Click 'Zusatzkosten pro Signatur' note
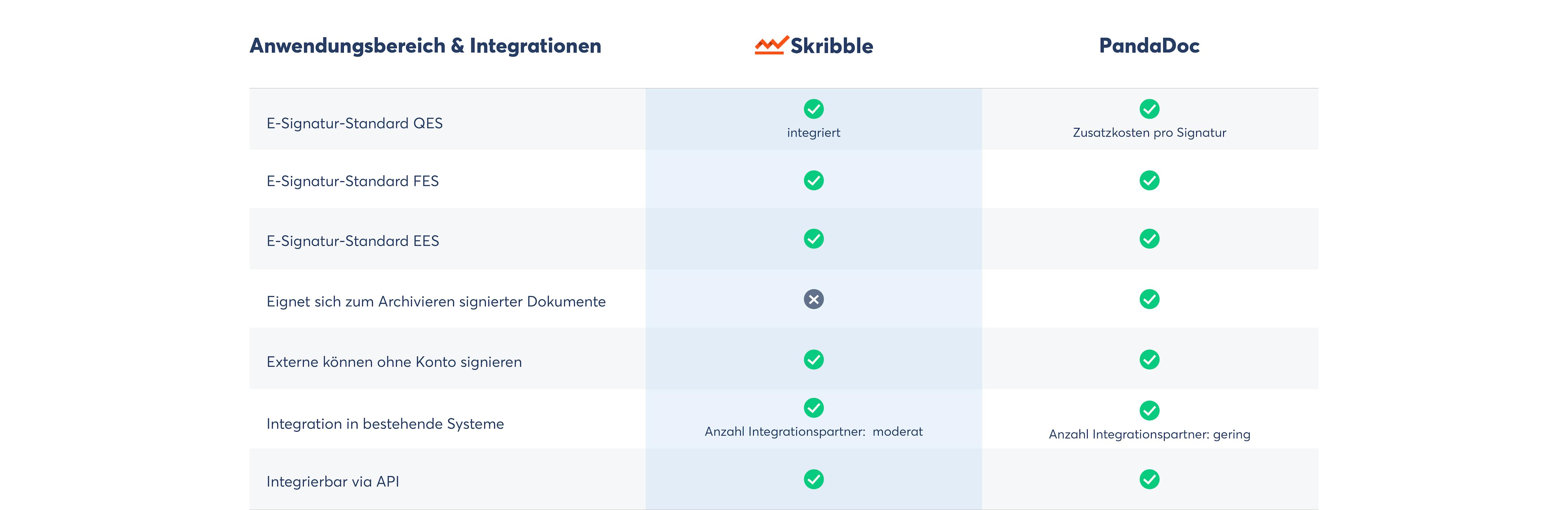The width and height of the screenshot is (1568, 510). (x=1149, y=133)
